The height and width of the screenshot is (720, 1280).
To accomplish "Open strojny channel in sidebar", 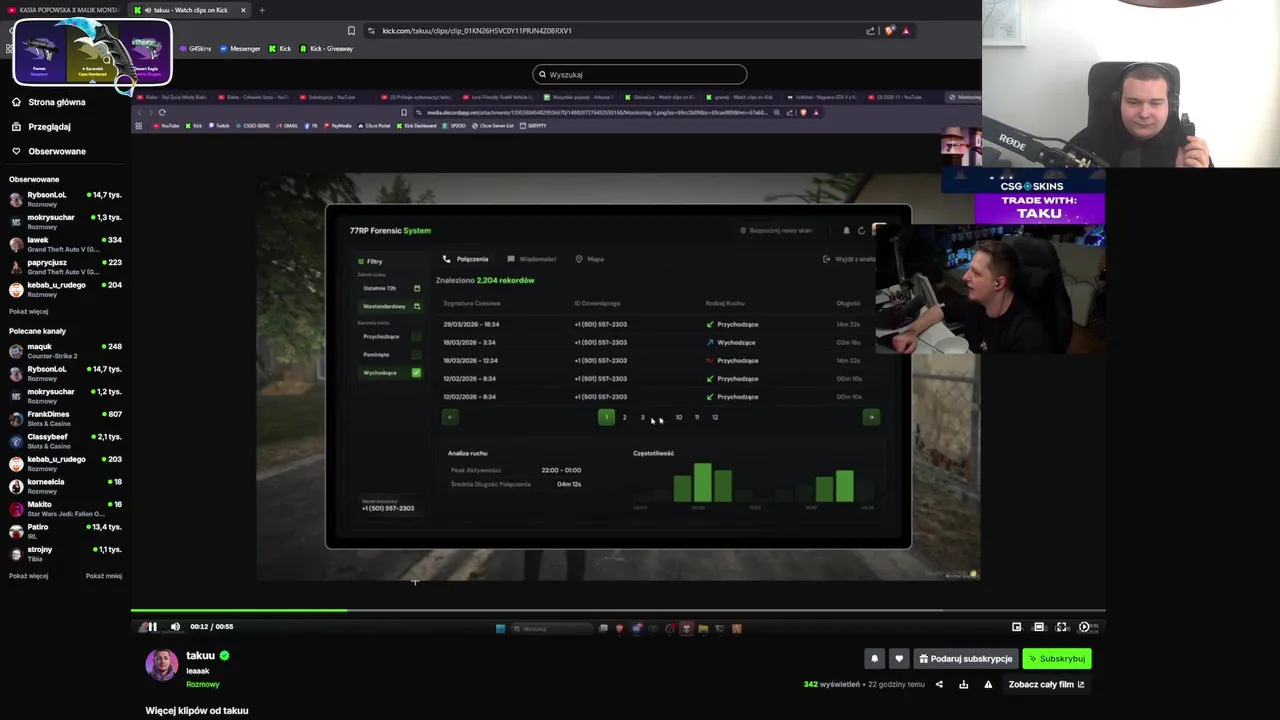I will [65, 553].
